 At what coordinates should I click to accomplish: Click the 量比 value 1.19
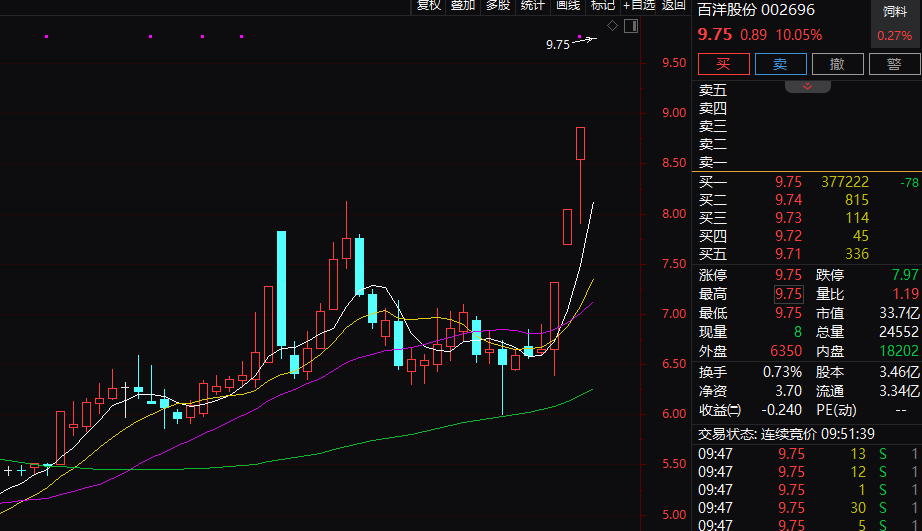905,294
